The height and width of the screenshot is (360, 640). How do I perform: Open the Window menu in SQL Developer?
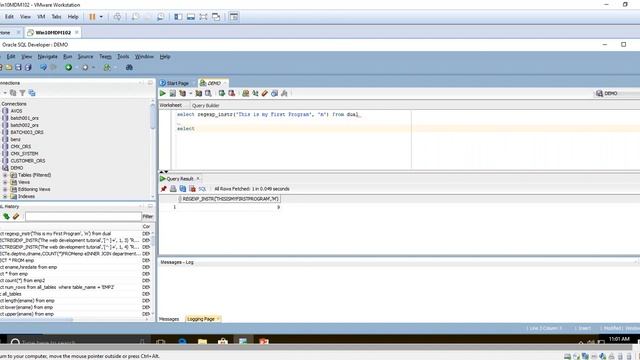coord(144,57)
